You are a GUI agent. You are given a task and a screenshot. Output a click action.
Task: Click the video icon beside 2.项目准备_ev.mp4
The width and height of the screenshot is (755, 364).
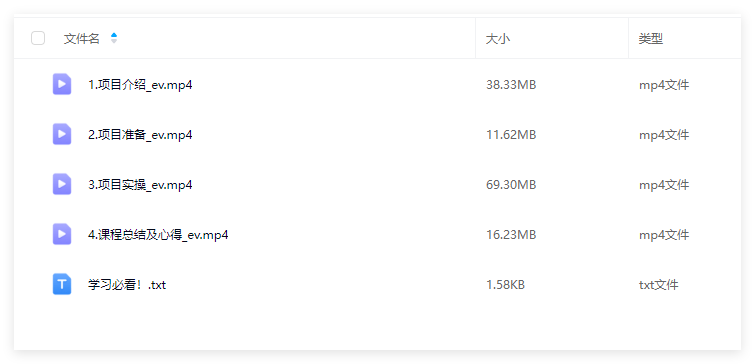(x=62, y=134)
